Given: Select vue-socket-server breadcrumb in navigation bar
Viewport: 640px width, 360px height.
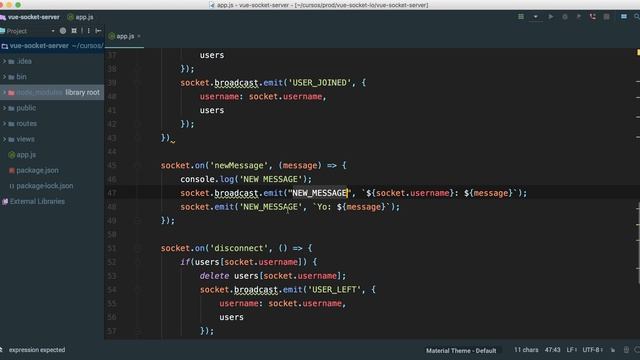Looking at the screenshot, I should click(x=33, y=17).
